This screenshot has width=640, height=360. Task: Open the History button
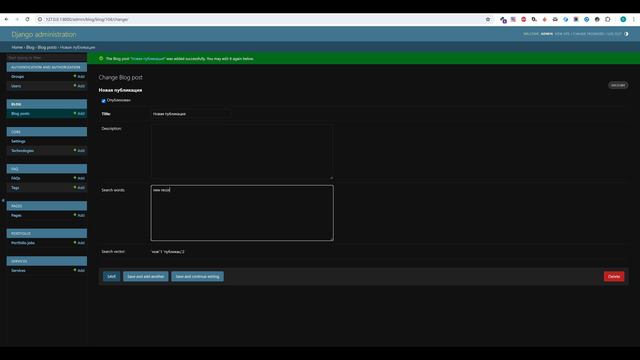coord(618,85)
